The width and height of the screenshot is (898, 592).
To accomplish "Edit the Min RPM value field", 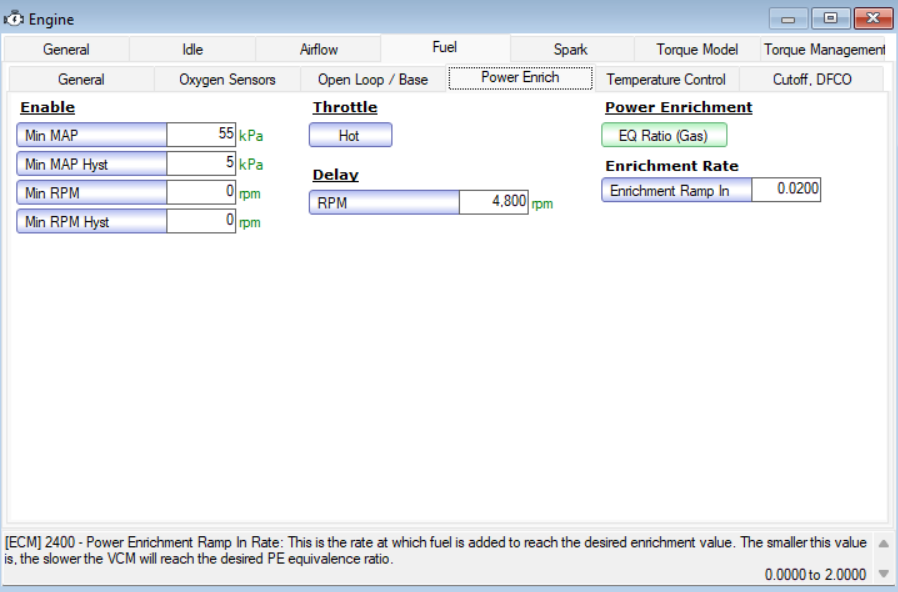I will tap(201, 192).
